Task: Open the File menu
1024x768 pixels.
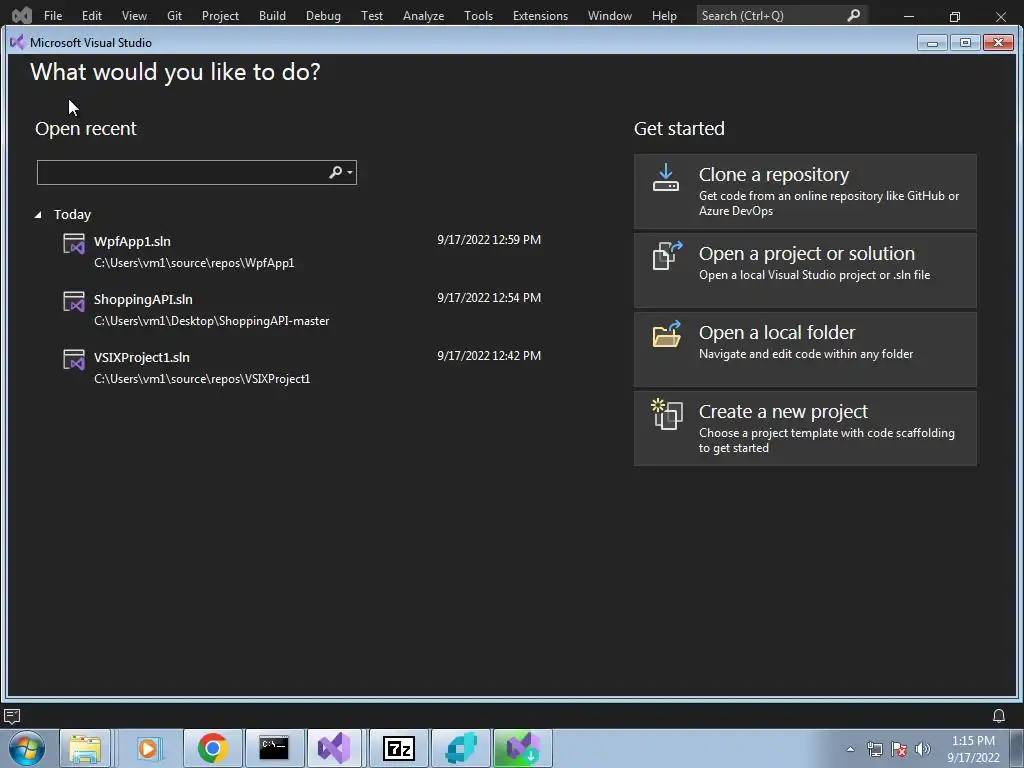Action: pyautogui.click(x=53, y=15)
